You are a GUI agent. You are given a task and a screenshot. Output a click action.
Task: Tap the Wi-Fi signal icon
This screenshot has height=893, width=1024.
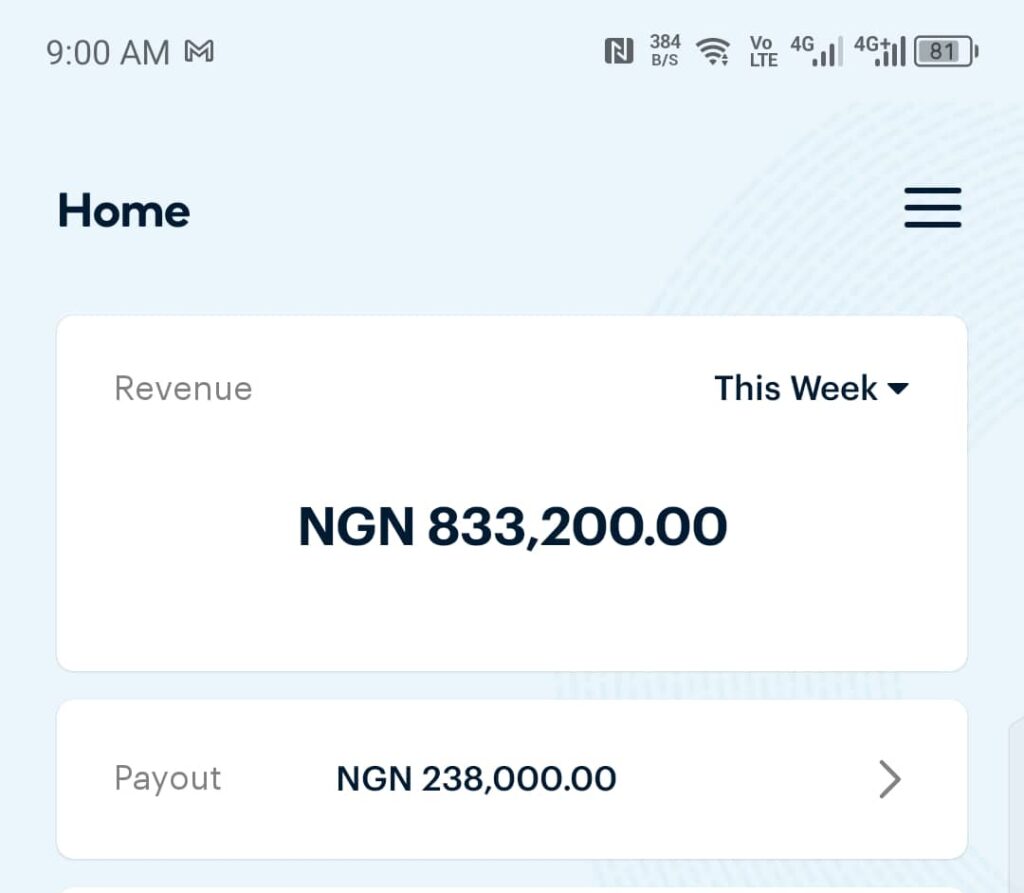click(713, 51)
